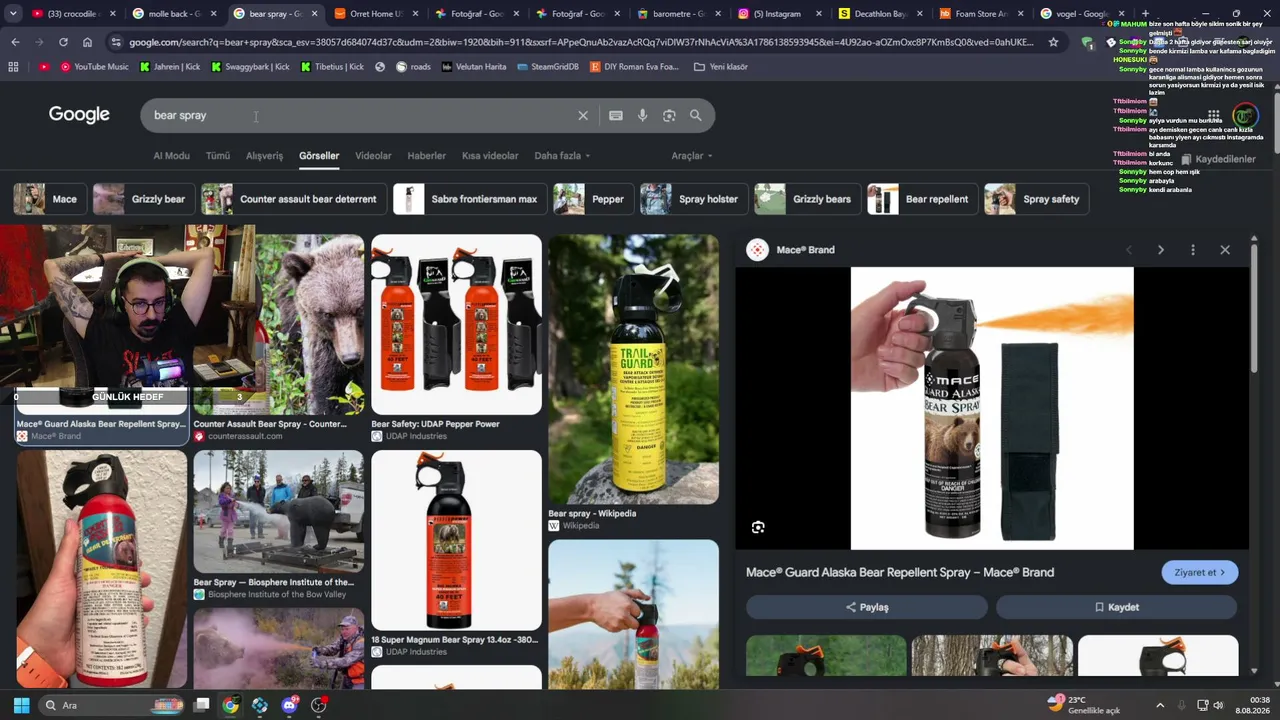The height and width of the screenshot is (720, 1280).
Task: Open Mace Brand source link in preview
Action: (x=792, y=250)
